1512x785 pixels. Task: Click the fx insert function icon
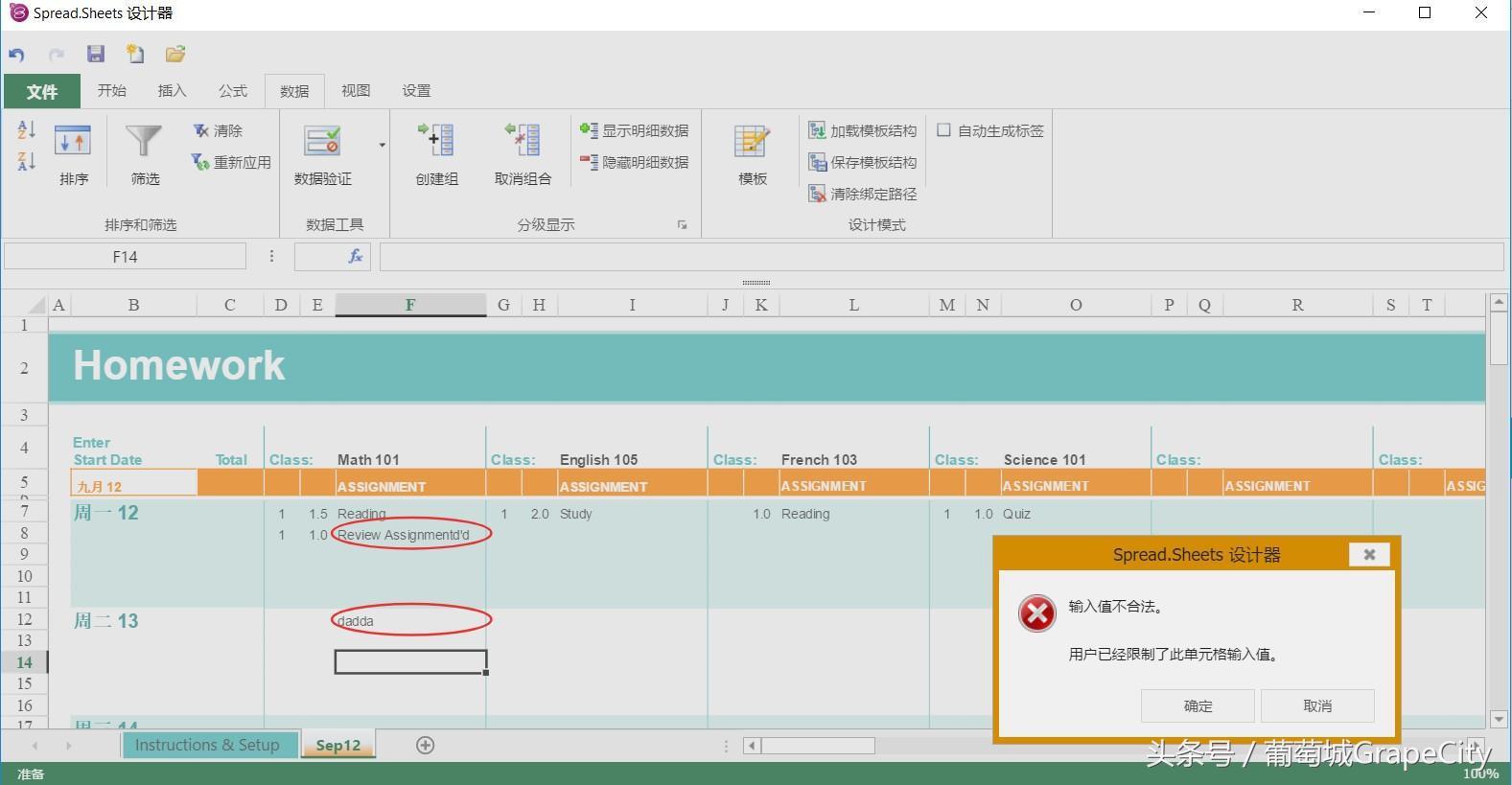pos(355,256)
